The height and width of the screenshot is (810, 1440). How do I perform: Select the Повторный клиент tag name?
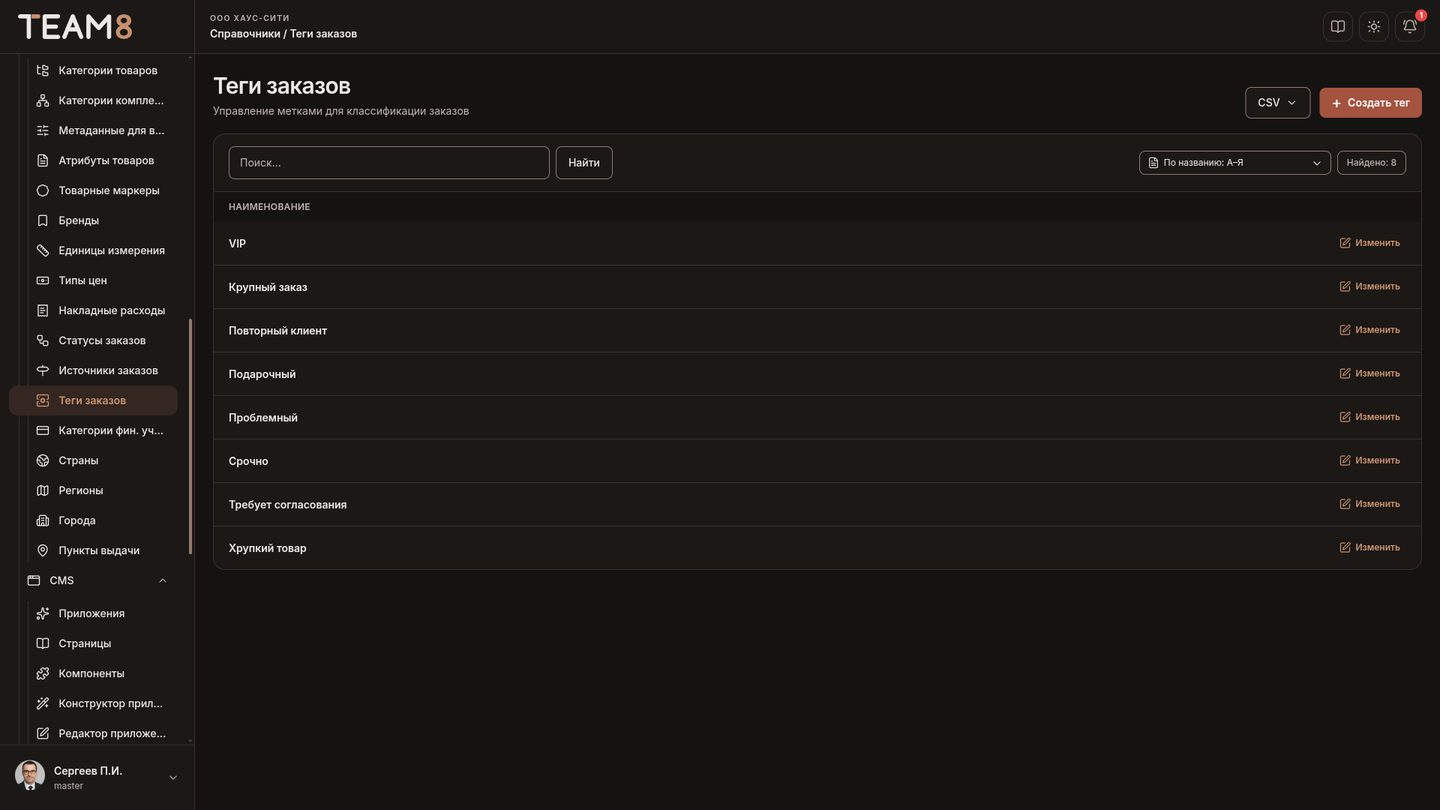278,330
